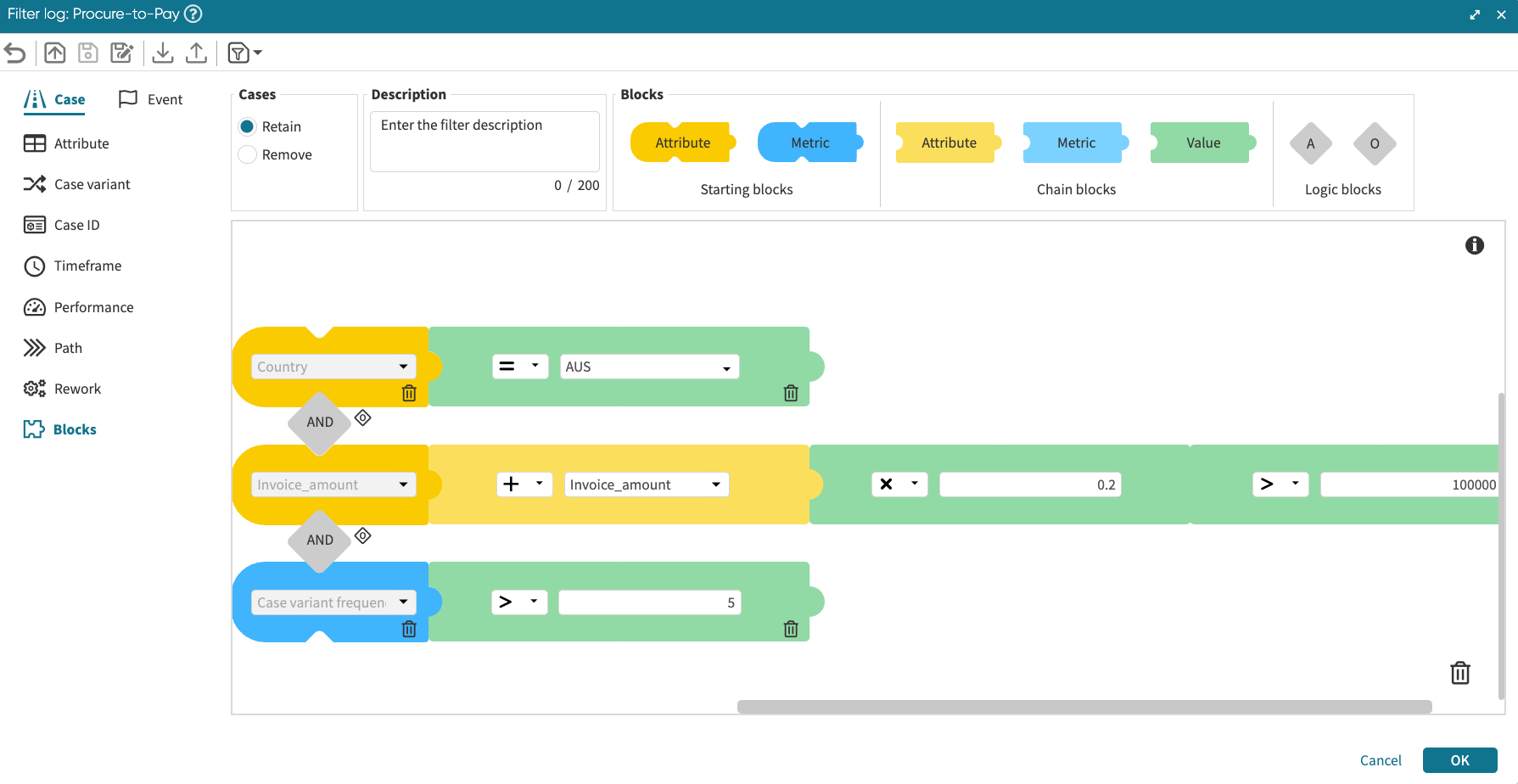Viewport: 1518px width, 784px height.
Task: Click diamond icon next to first AND
Action: point(363,418)
